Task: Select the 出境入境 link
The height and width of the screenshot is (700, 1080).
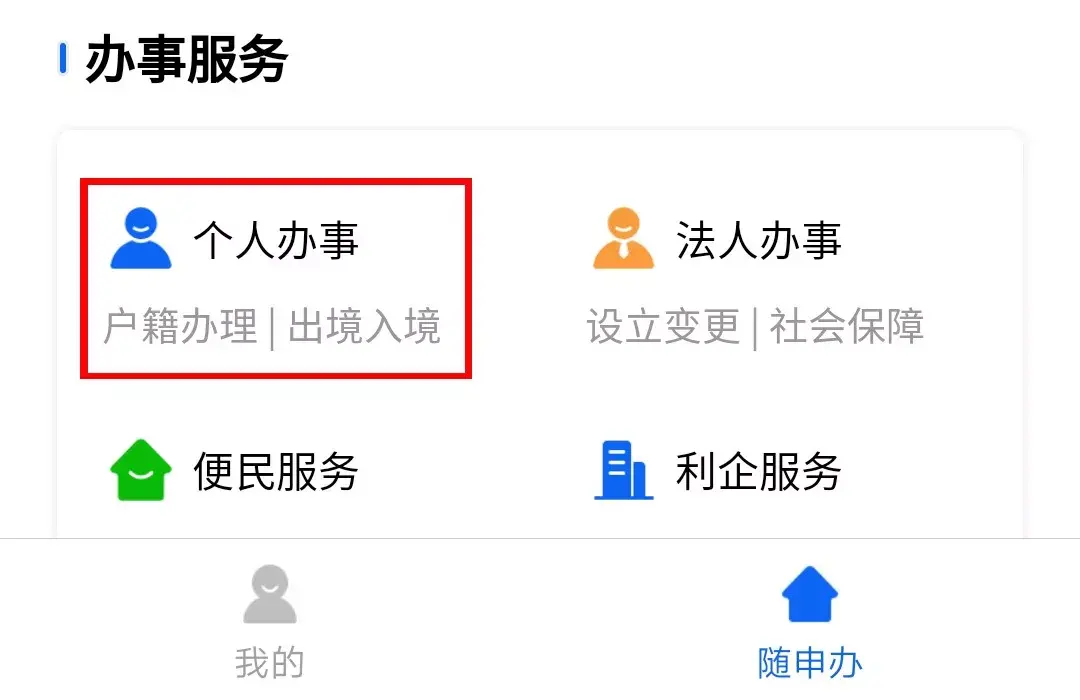Action: click(364, 326)
